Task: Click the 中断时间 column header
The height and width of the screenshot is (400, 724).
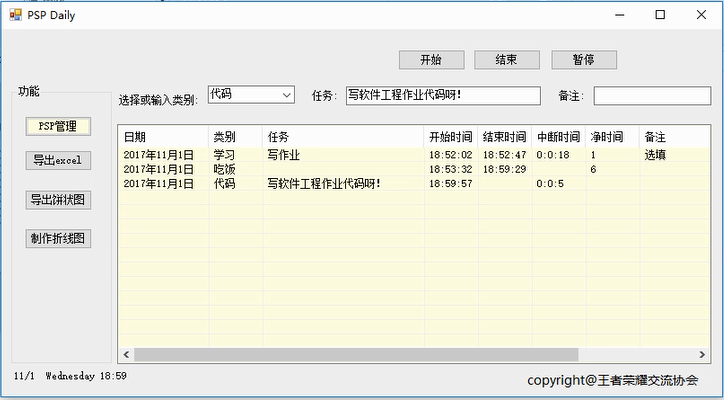Action: coord(558,137)
